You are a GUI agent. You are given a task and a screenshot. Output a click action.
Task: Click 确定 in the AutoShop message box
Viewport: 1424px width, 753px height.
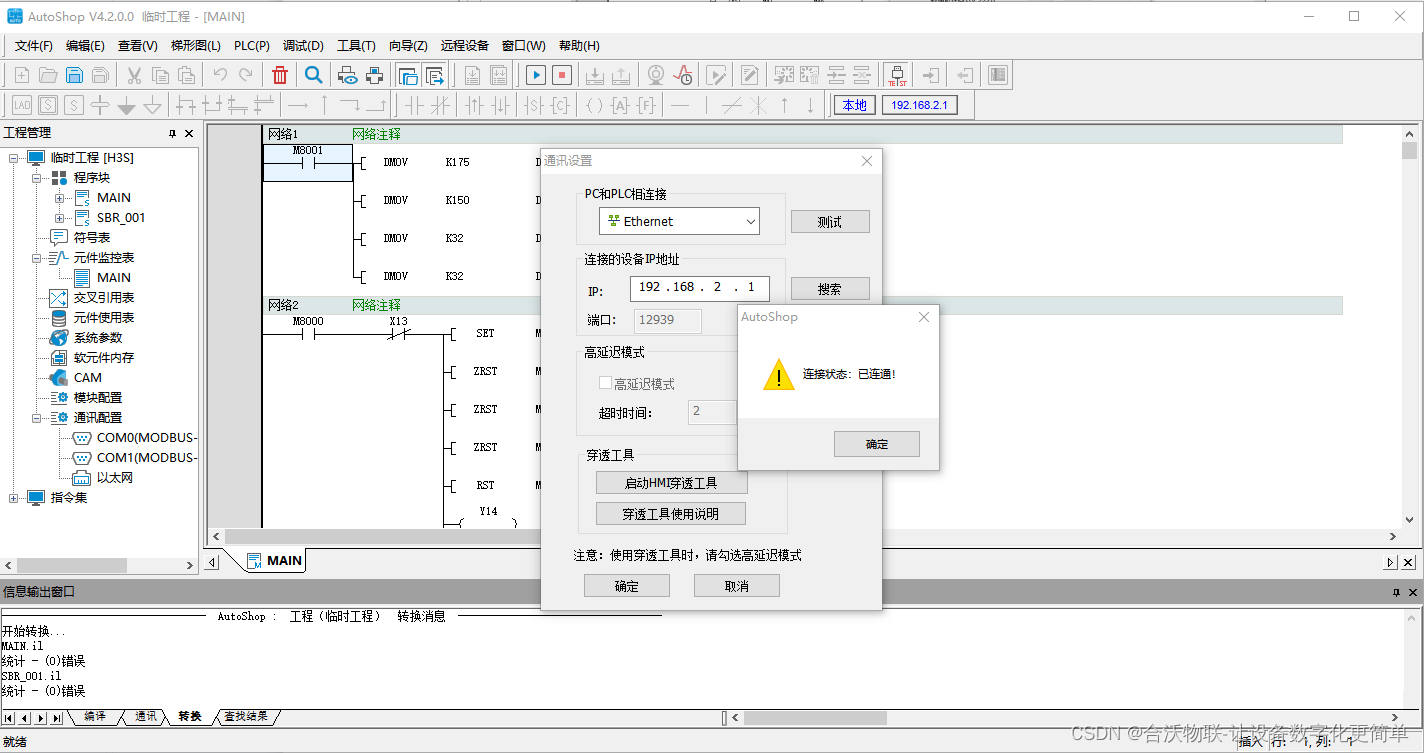[877, 444]
